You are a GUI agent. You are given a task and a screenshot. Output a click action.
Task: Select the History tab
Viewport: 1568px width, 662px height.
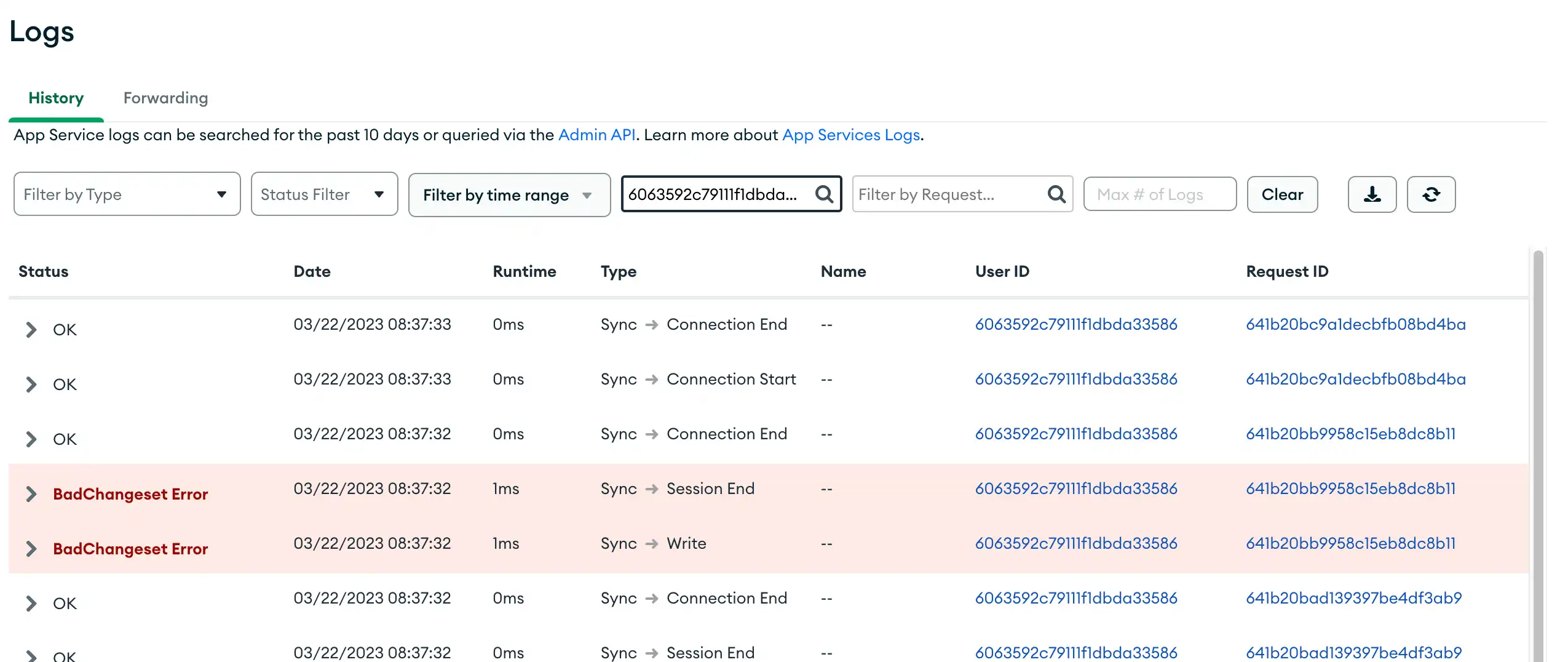[x=56, y=98]
